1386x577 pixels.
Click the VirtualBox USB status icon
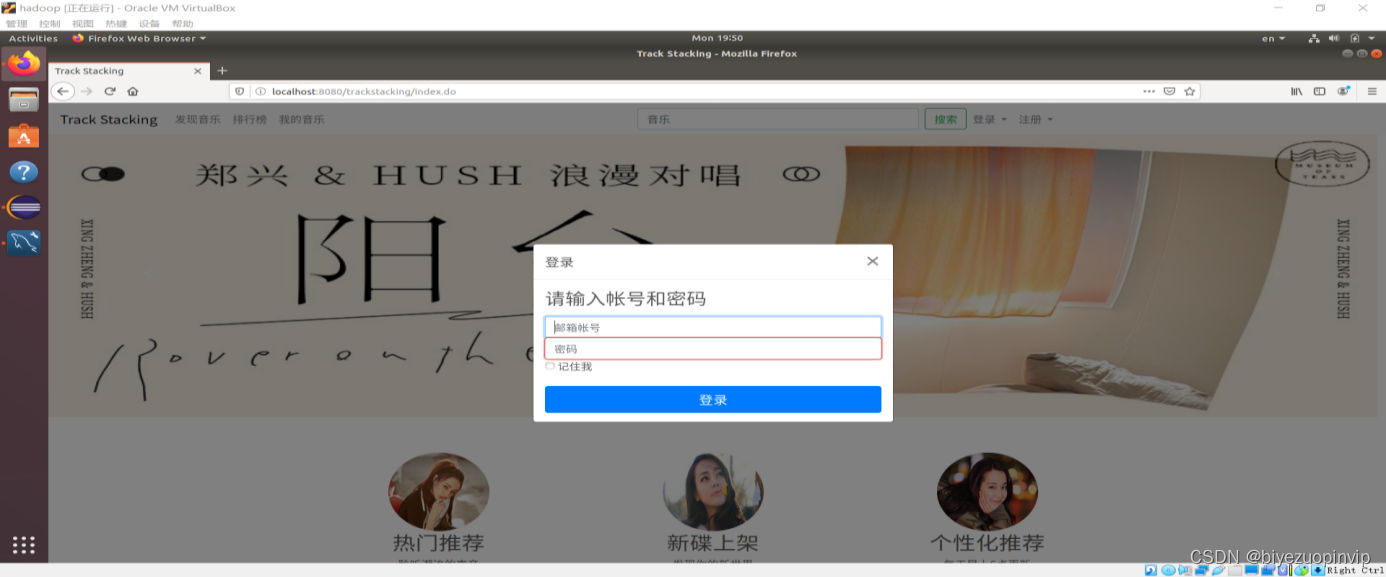1218,570
